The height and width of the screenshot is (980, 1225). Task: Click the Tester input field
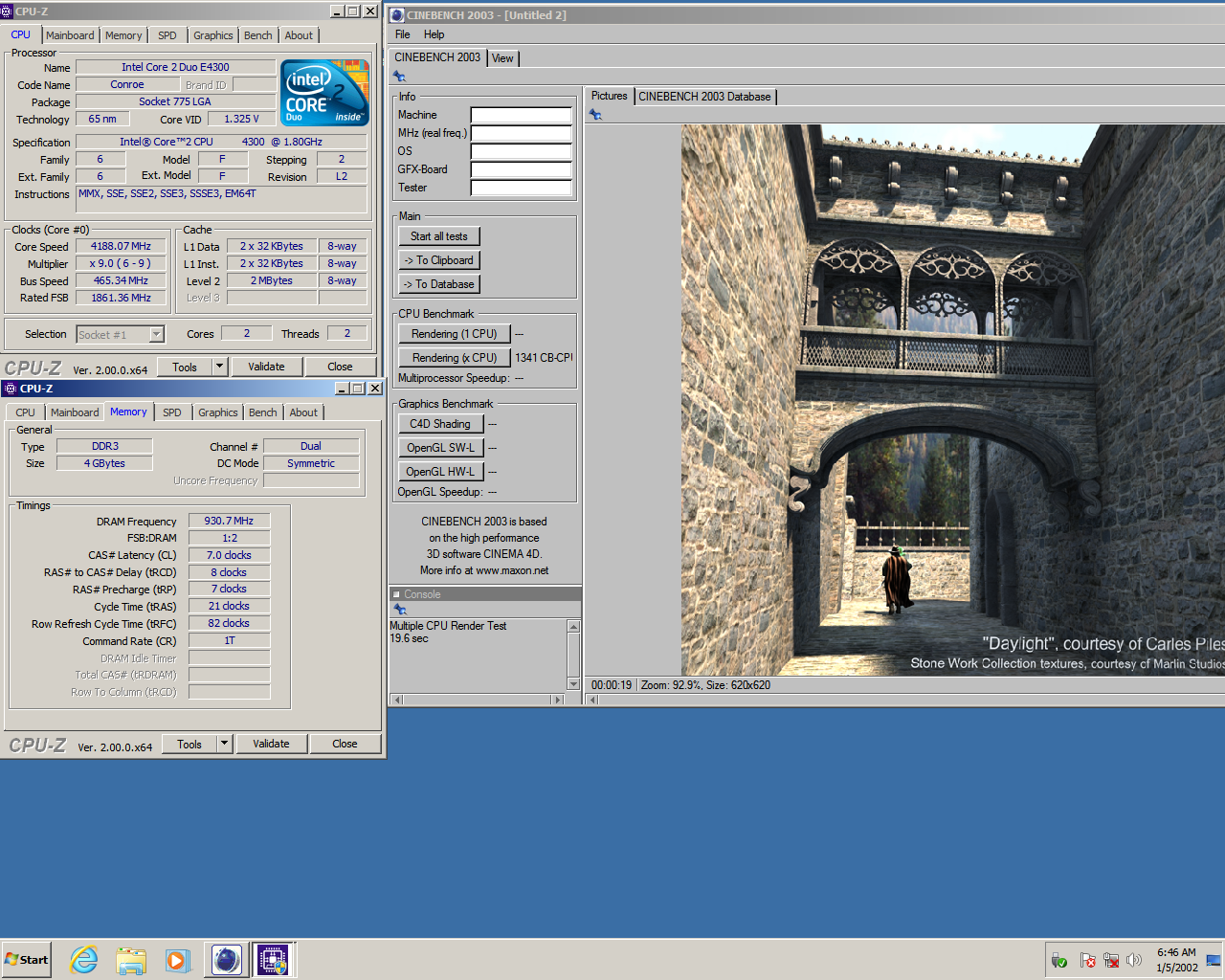pos(521,188)
